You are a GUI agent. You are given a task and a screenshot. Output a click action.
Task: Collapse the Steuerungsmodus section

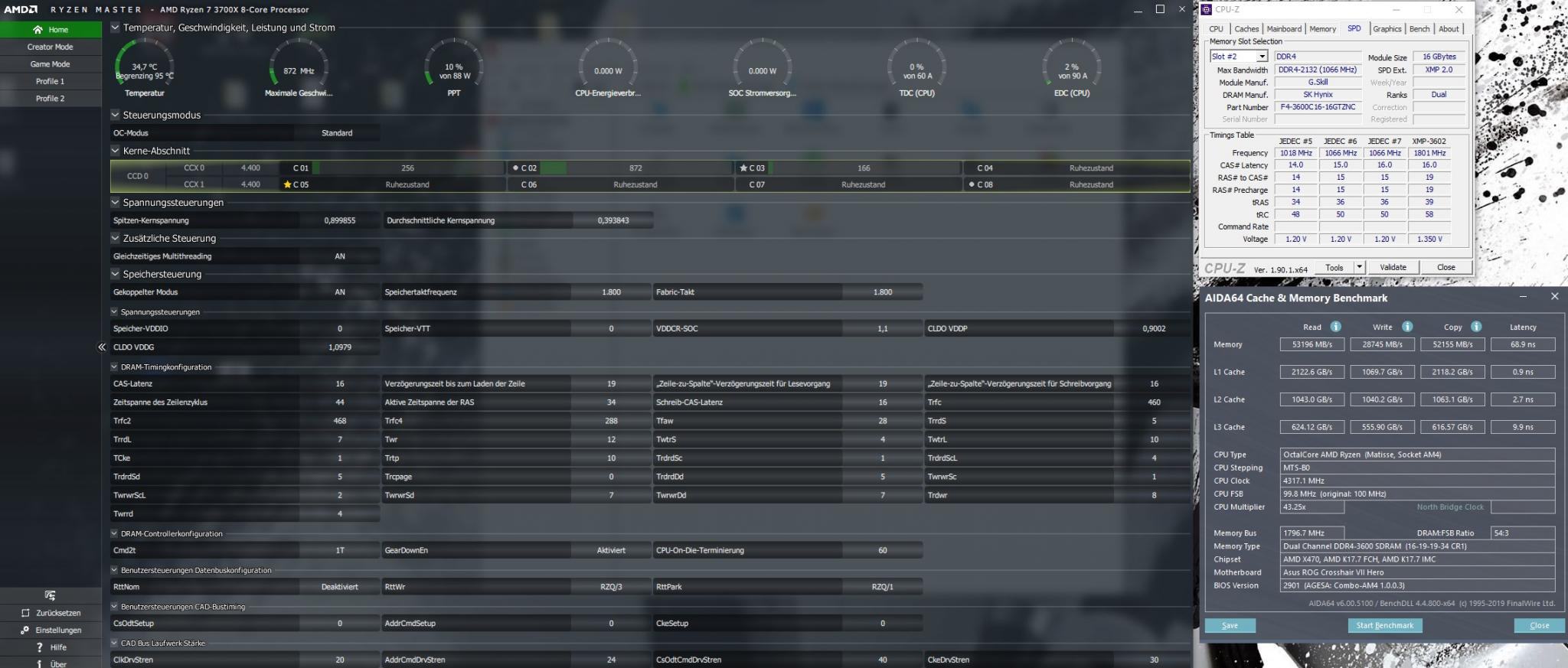pos(115,115)
